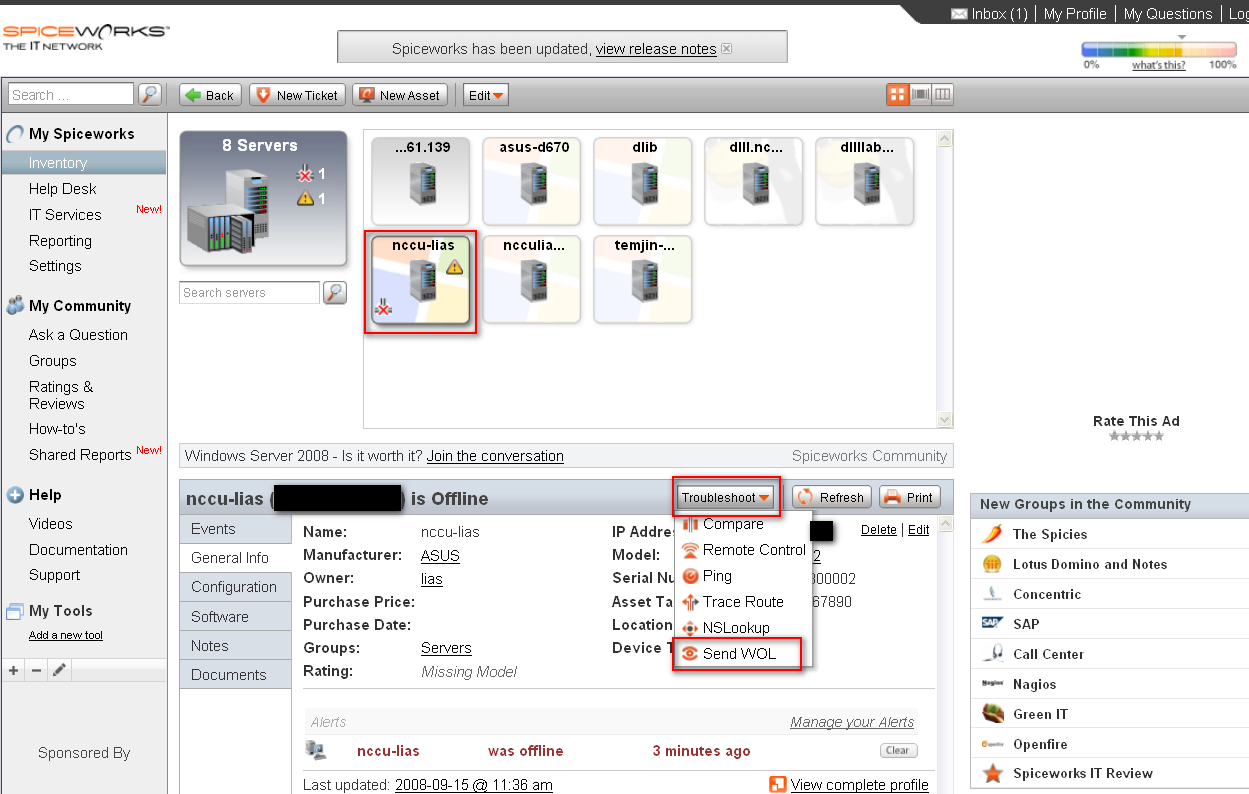1249x794 pixels.
Task: Remove tool with minus icon
Action: [36, 670]
